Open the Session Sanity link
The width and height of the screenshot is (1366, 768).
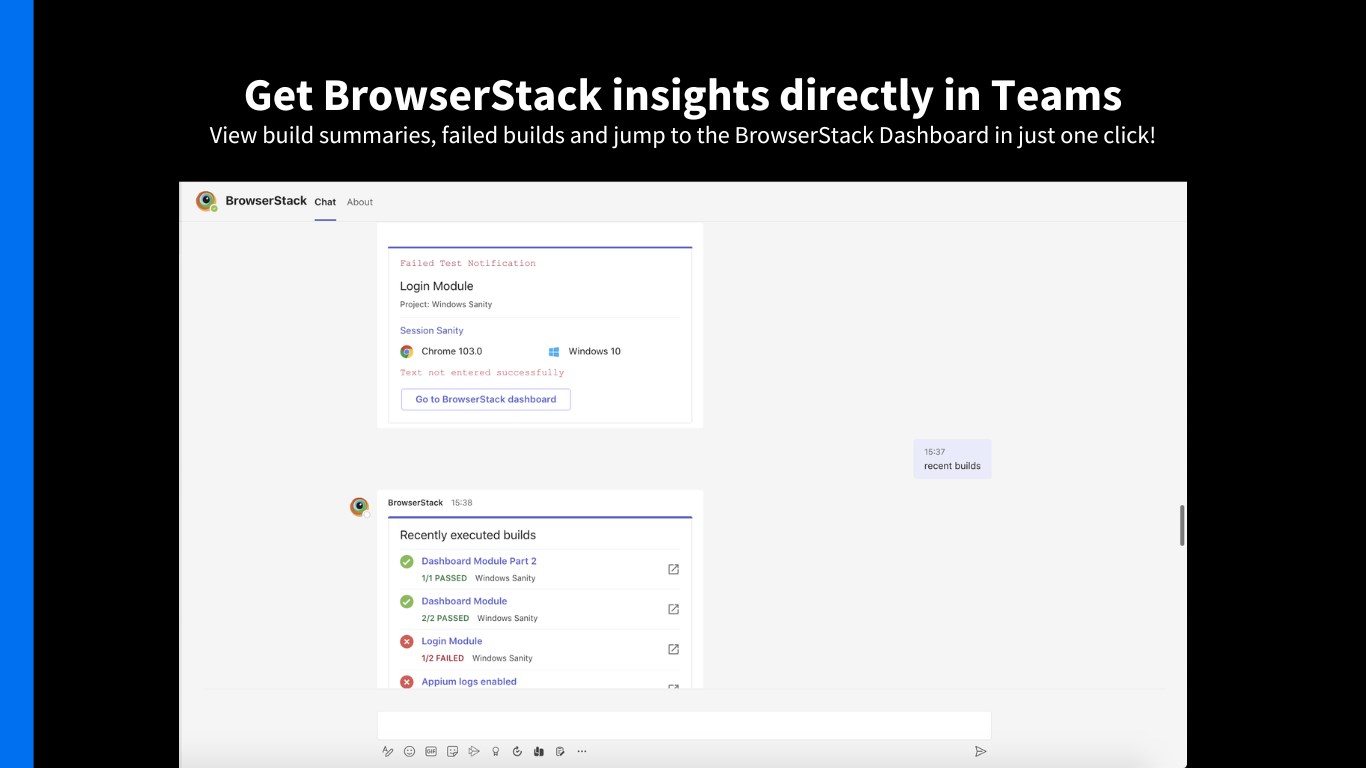click(x=432, y=331)
